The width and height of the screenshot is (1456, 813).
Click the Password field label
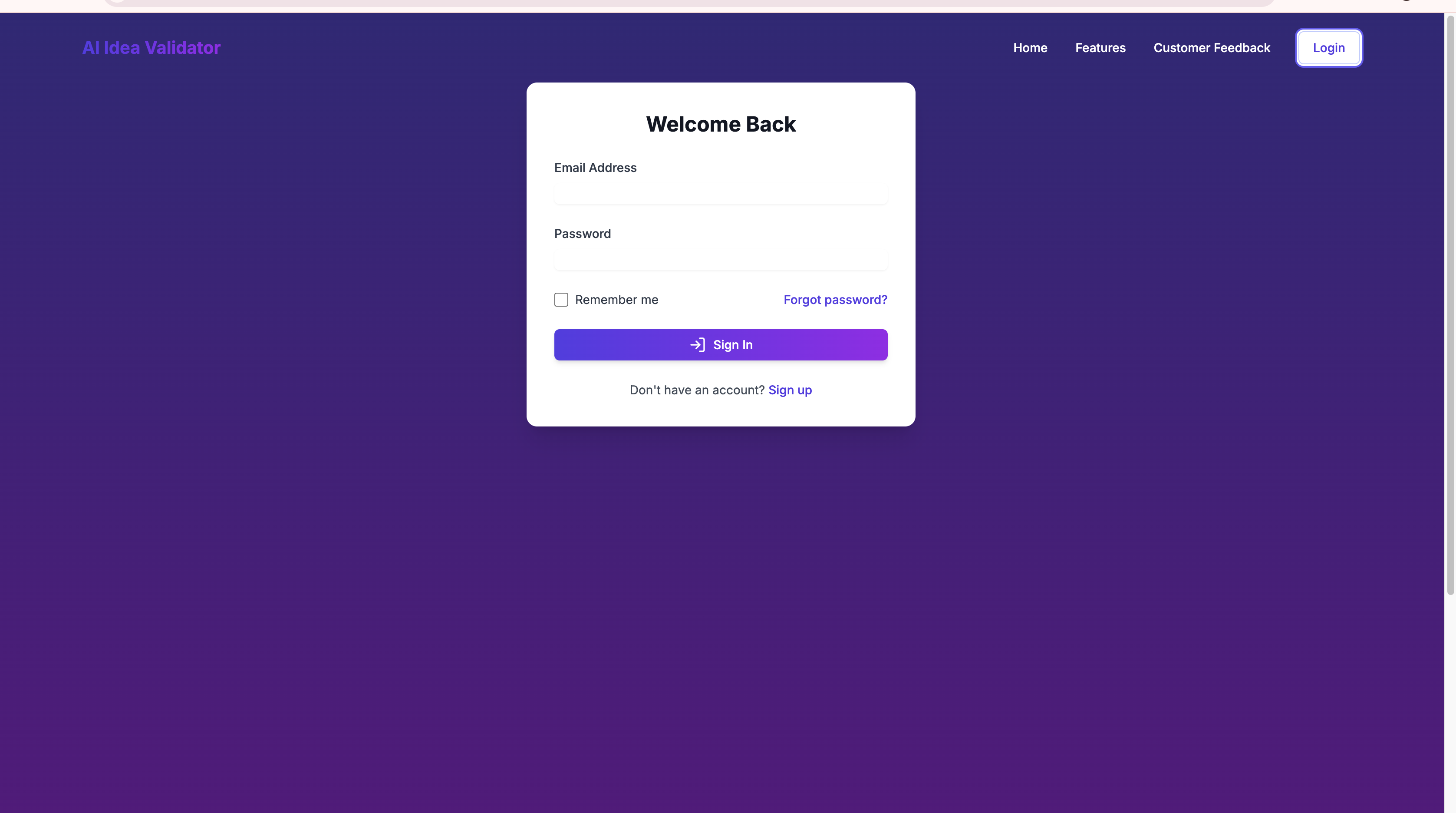click(x=582, y=234)
